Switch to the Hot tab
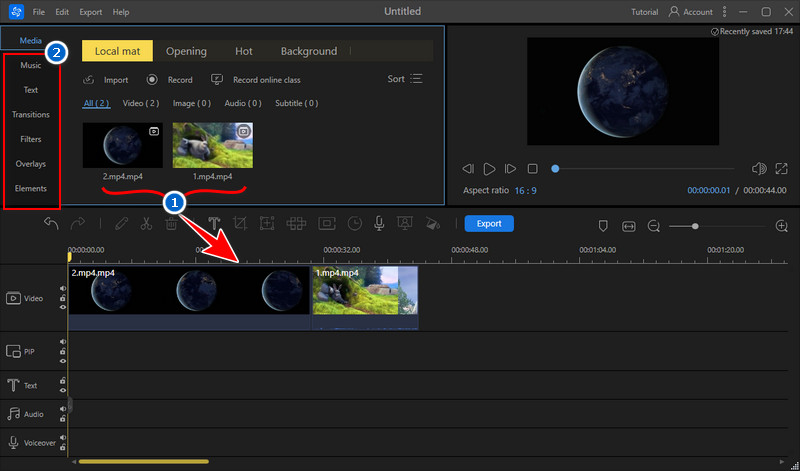Image resolution: width=800 pixels, height=471 pixels. 244,51
